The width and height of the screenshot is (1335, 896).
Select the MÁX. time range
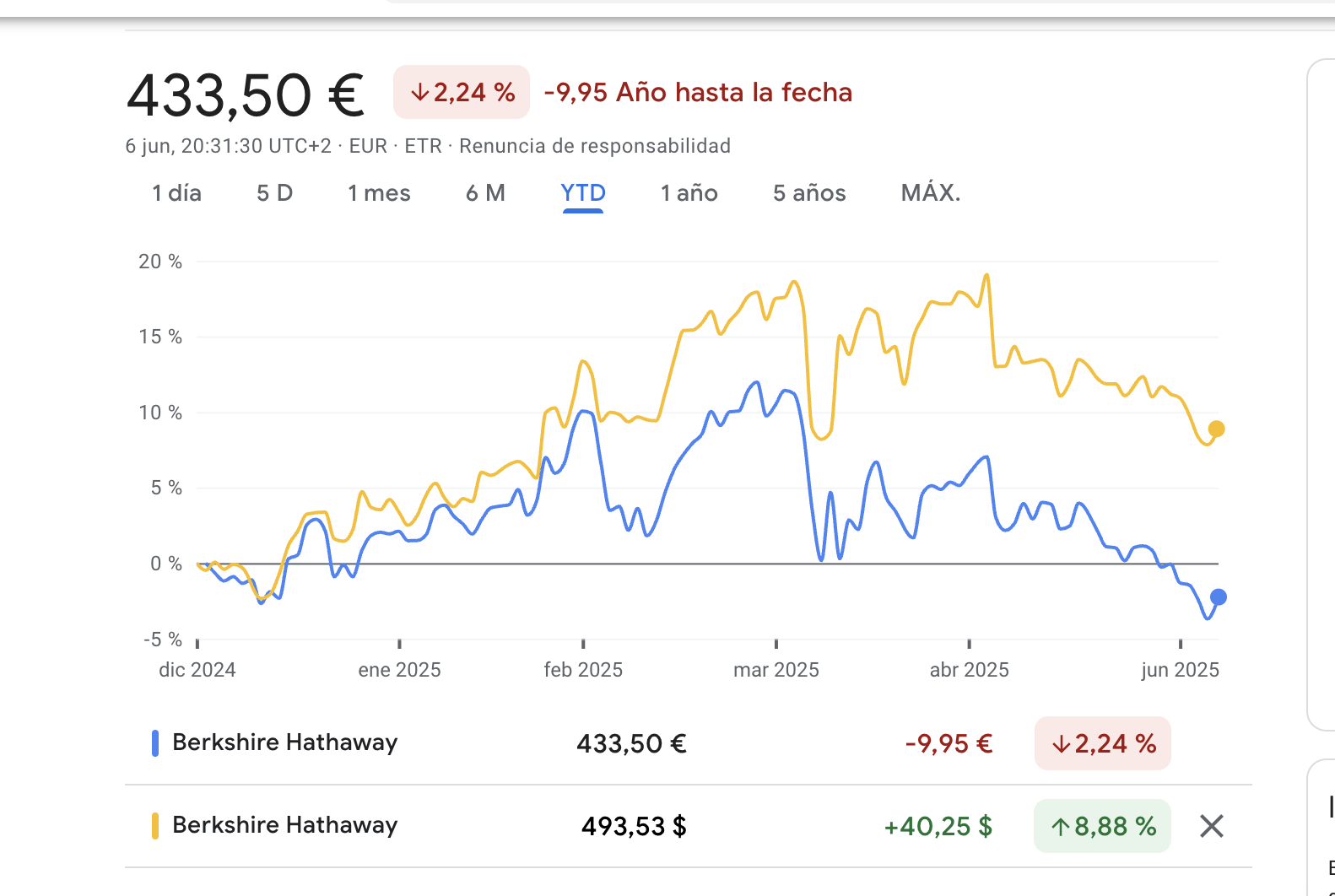click(931, 193)
